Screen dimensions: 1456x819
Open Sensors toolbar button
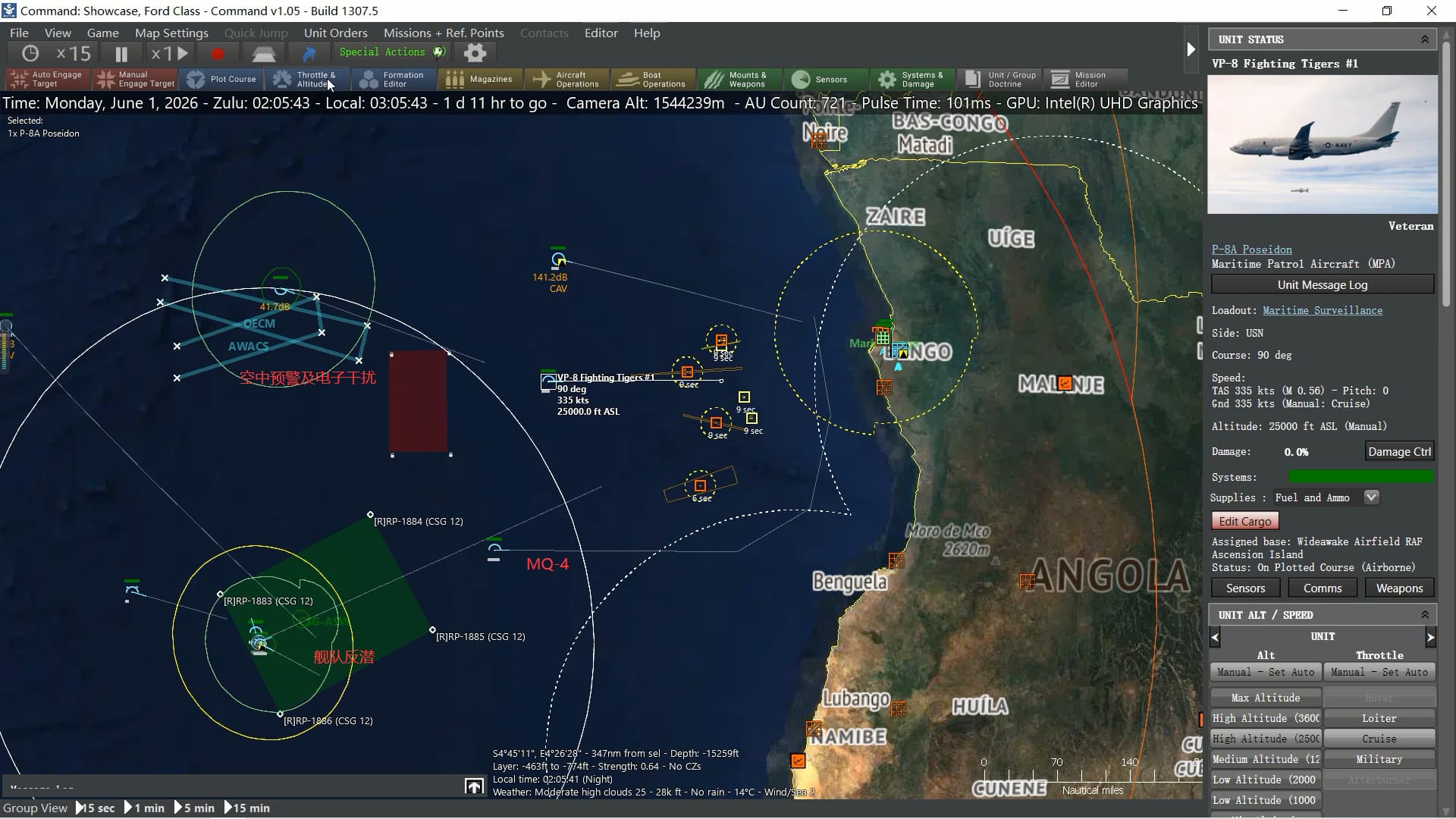(827, 79)
